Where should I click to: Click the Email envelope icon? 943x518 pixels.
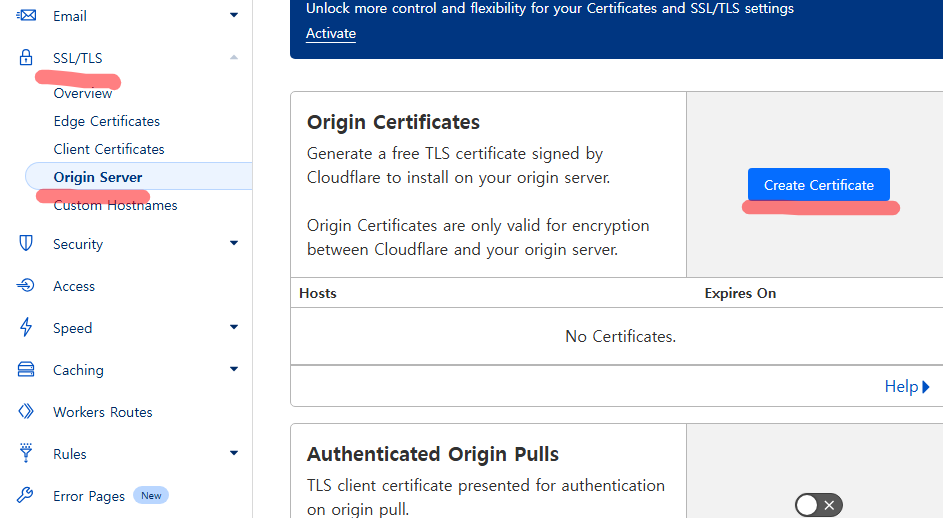(26, 16)
